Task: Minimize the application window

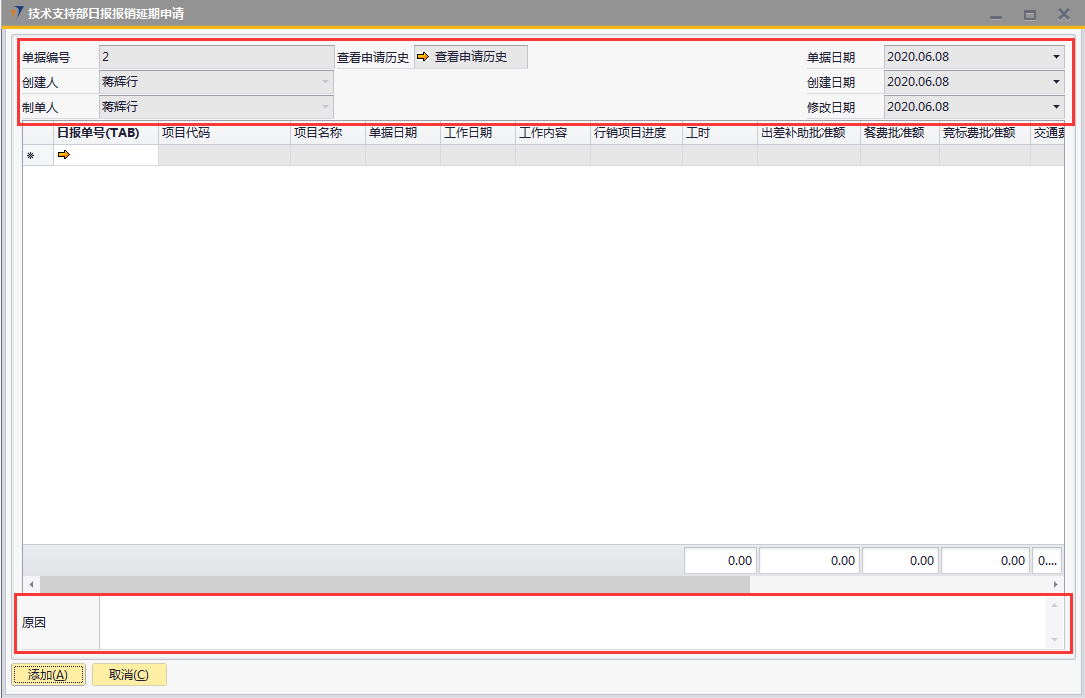Action: [x=995, y=14]
